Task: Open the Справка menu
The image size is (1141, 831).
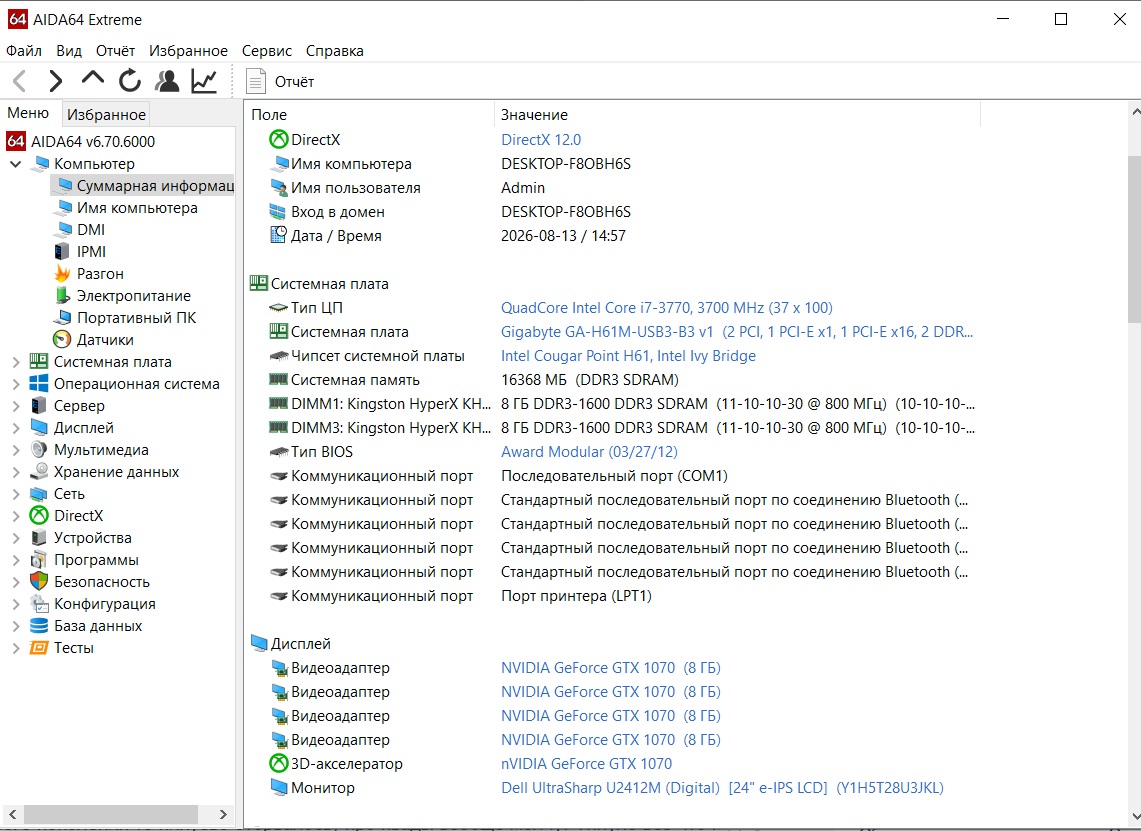Action: [x=335, y=51]
